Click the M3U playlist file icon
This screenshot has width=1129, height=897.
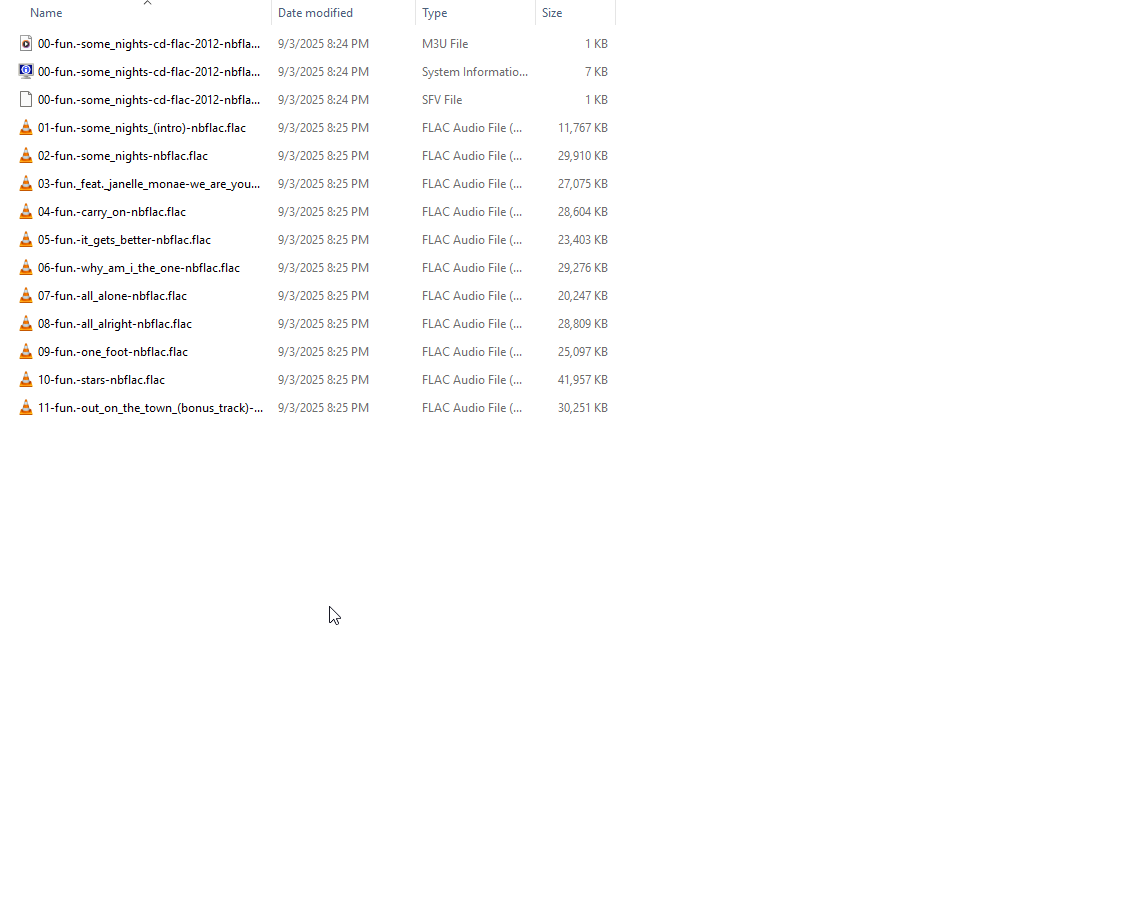[26, 44]
